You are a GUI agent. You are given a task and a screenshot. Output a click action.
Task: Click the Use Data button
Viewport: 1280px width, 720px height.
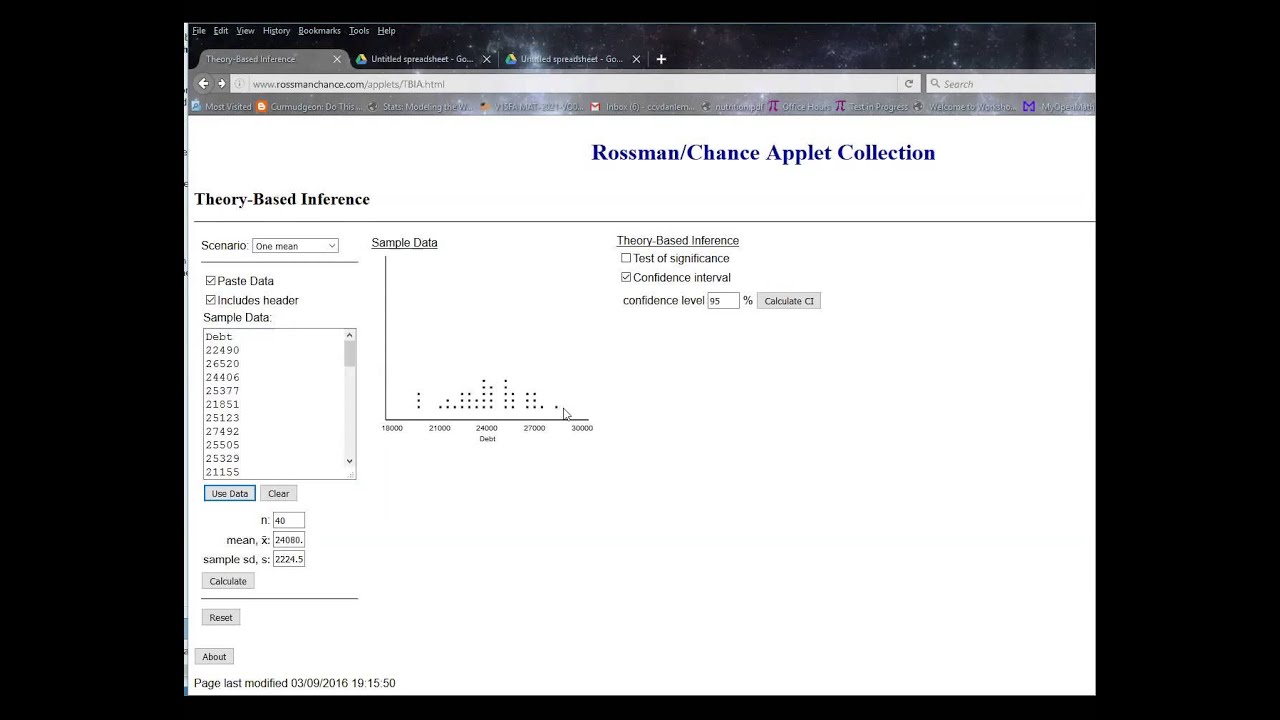(229, 493)
